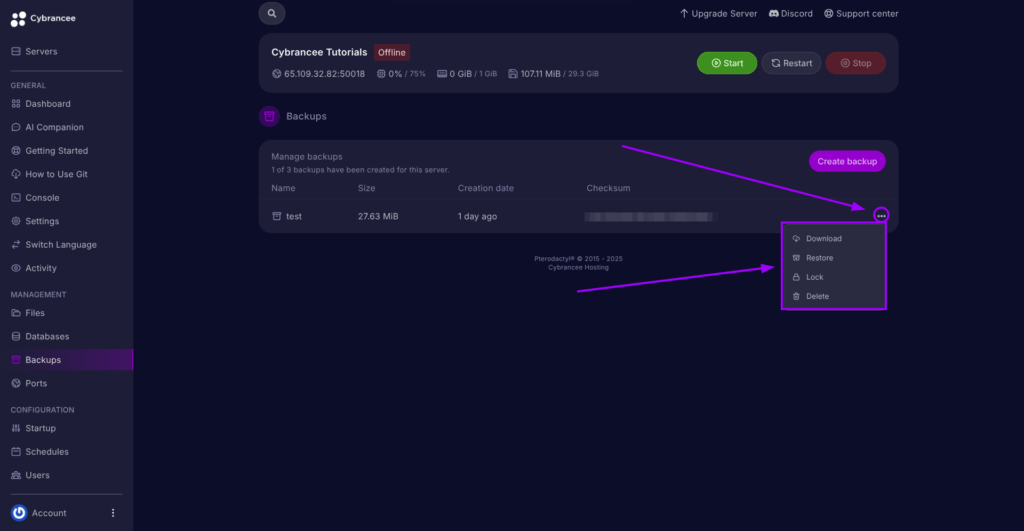
Task: Click the Backups heading archive icon
Action: (269, 116)
